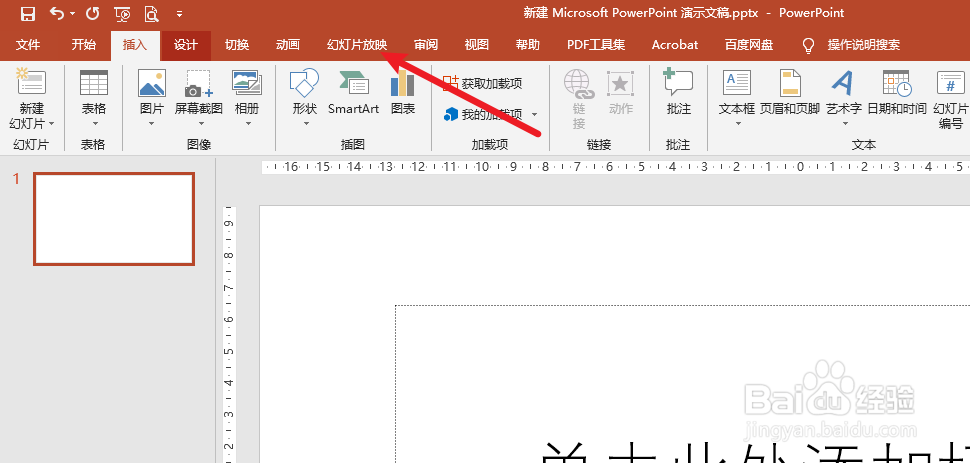
Task: Open the 视图 tab
Action: [x=476, y=45]
